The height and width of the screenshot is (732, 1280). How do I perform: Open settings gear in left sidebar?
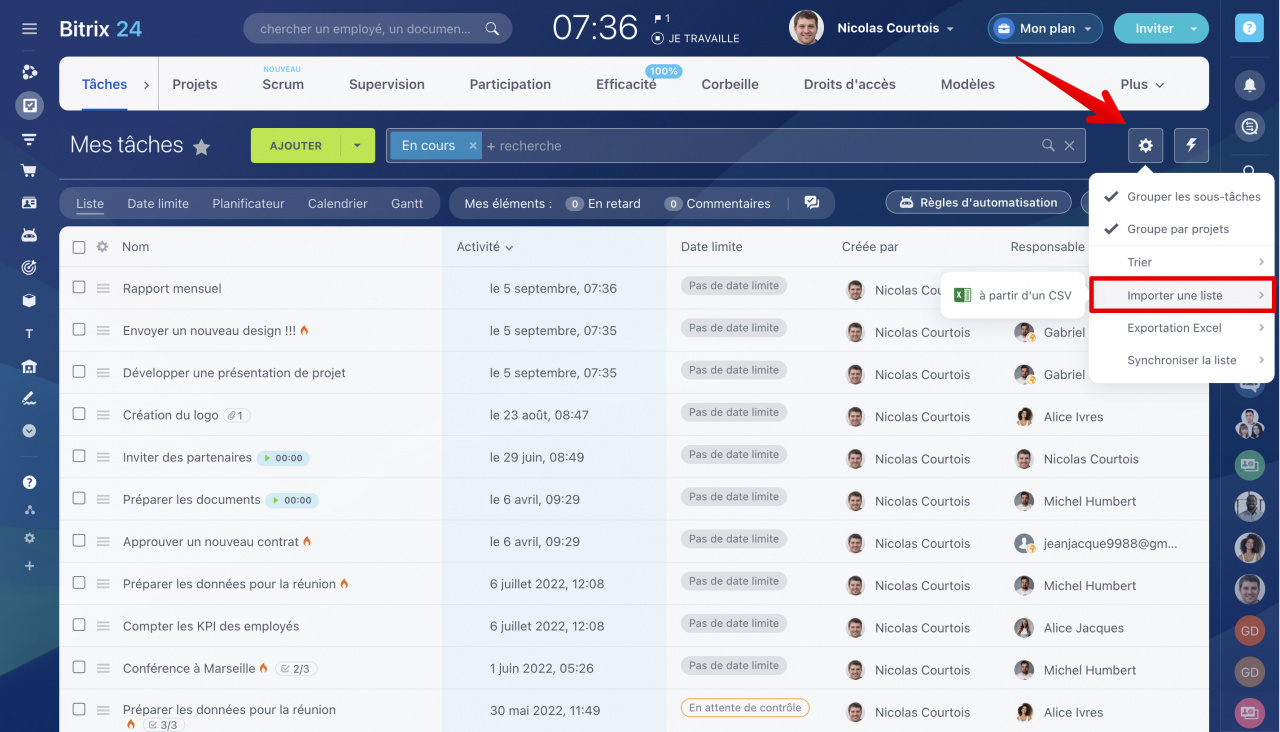29,538
